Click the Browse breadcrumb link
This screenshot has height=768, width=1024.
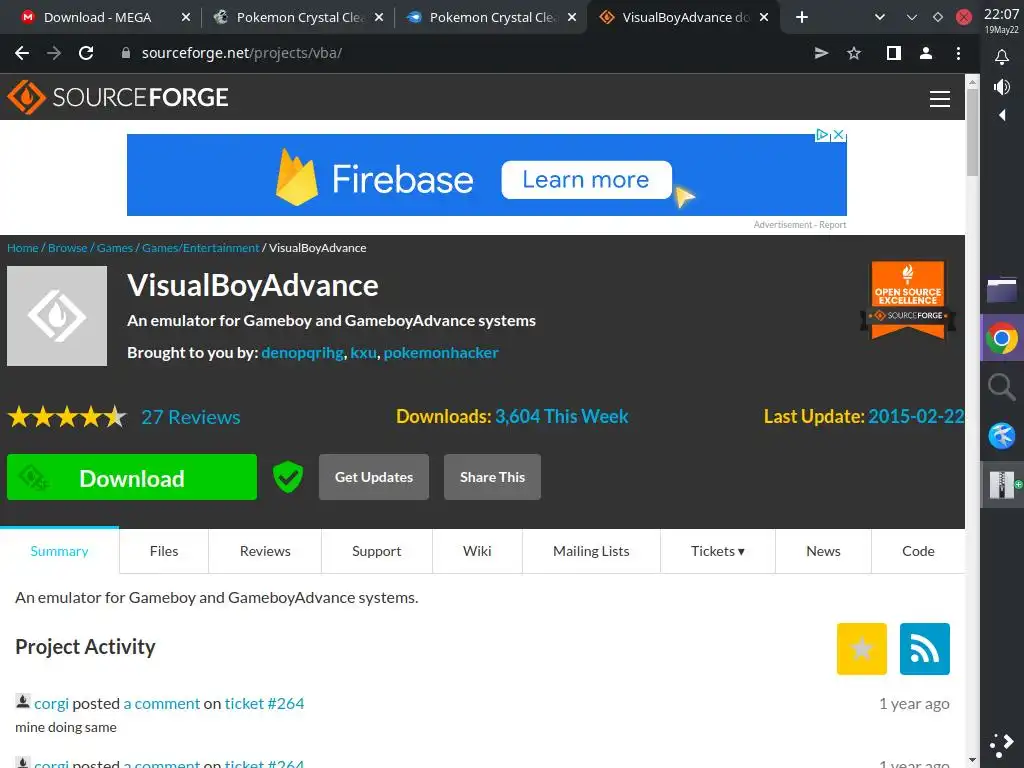point(67,248)
